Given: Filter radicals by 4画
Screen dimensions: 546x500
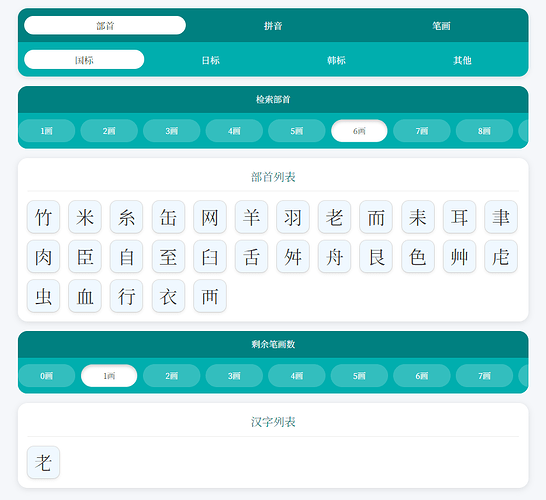Looking at the screenshot, I should (x=234, y=131).
